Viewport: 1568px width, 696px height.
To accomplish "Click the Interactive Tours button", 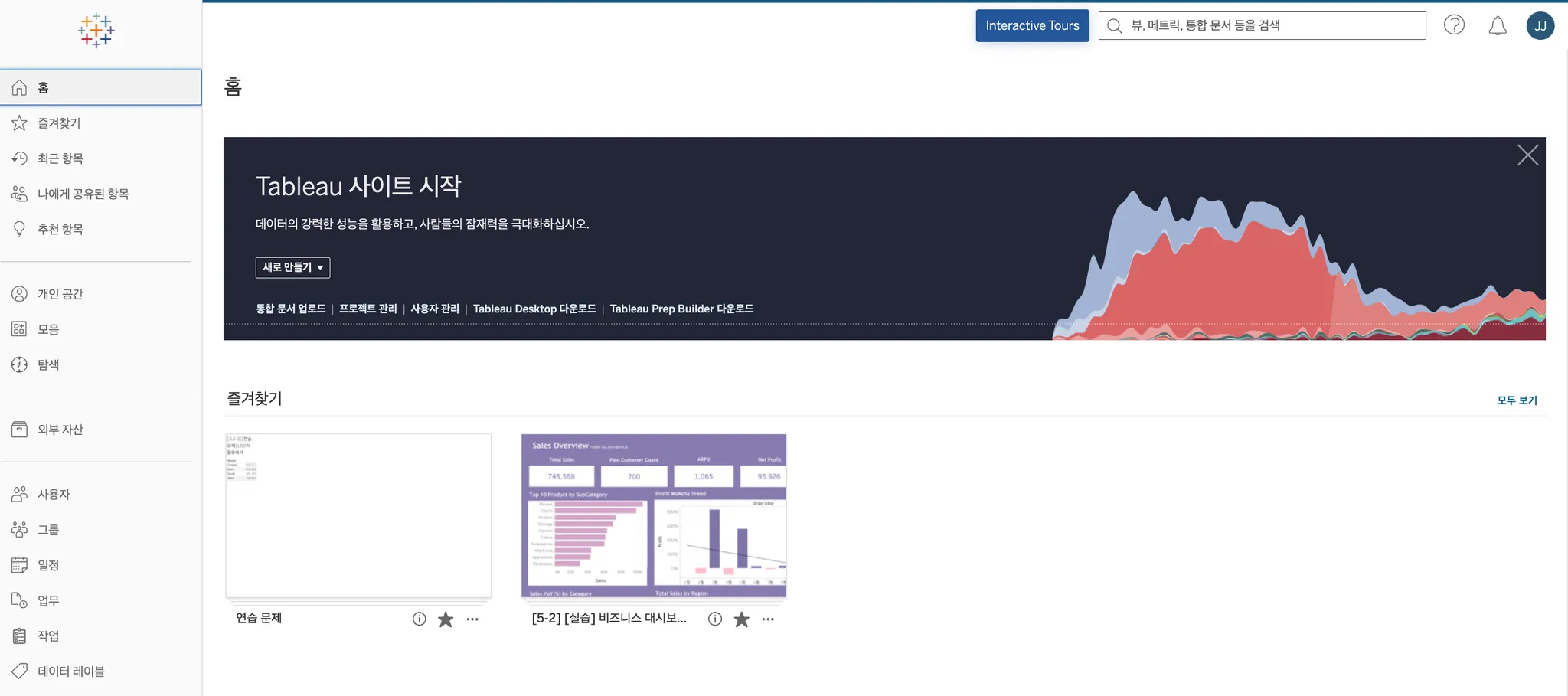I will (1032, 26).
